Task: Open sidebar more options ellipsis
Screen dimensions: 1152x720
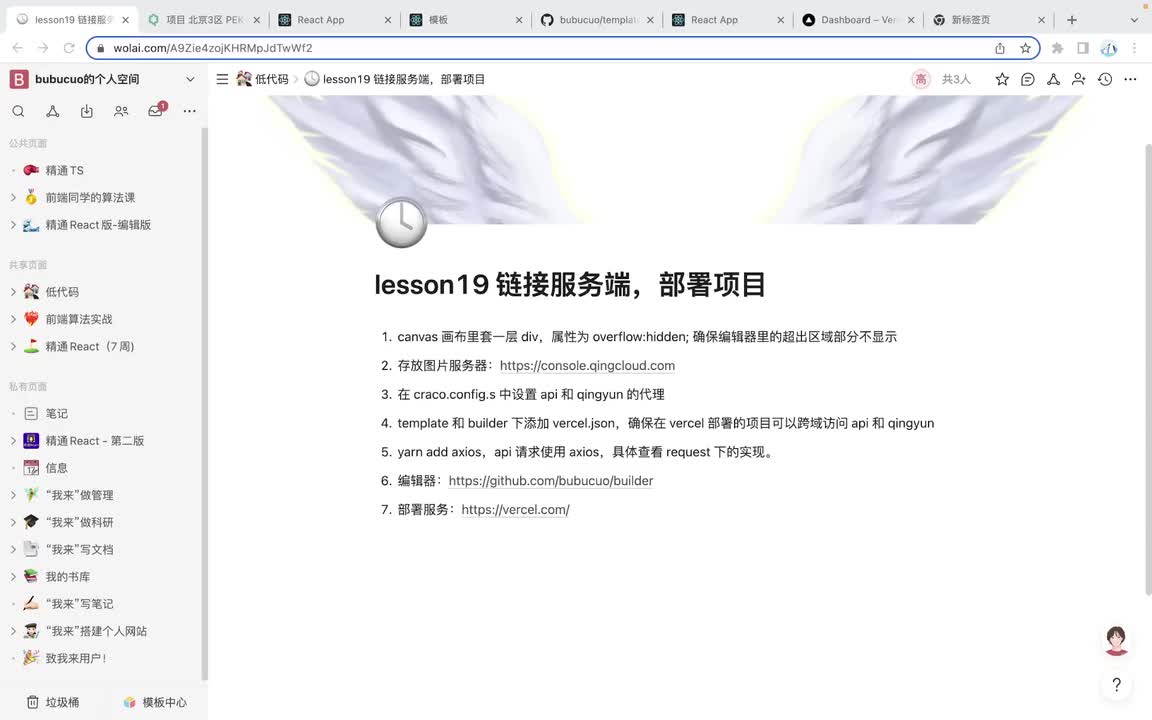Action: click(x=190, y=111)
